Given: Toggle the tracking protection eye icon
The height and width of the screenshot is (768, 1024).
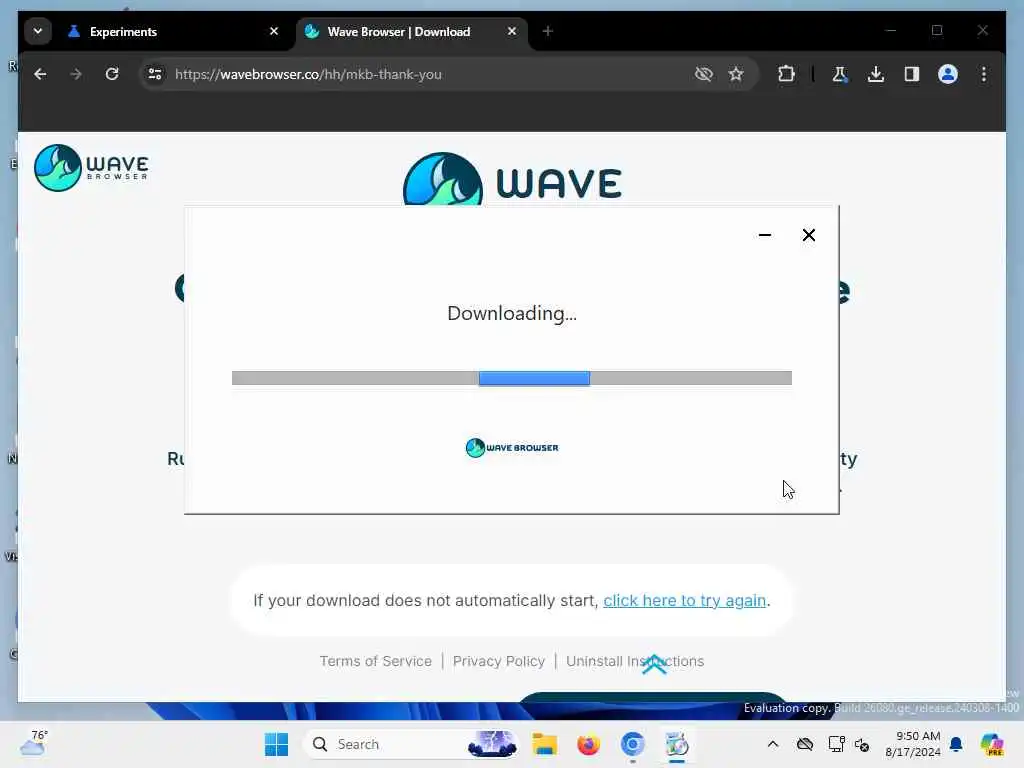Looking at the screenshot, I should [x=704, y=74].
